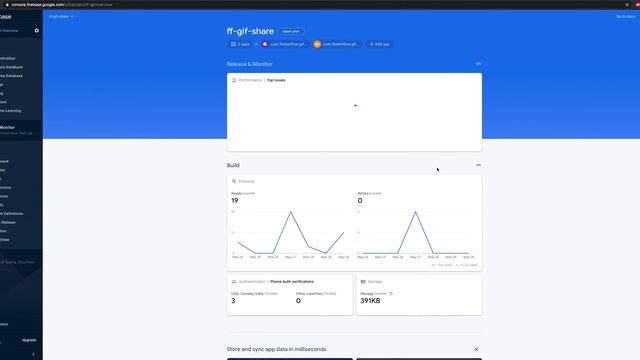Open Machine Learning in sidebar
The height and width of the screenshot is (360, 640).
coord(11,111)
